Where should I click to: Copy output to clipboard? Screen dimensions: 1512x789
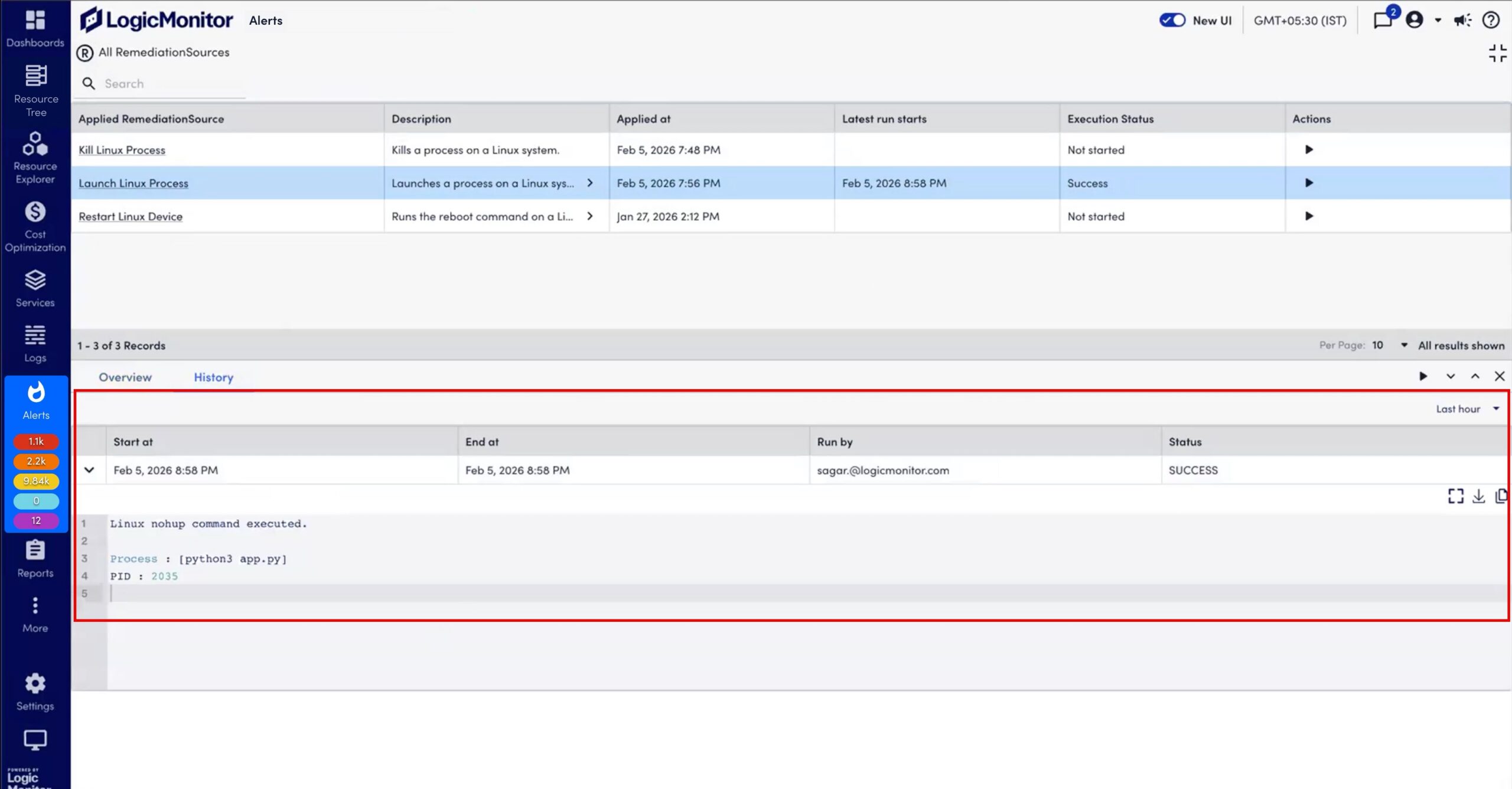pos(1501,496)
